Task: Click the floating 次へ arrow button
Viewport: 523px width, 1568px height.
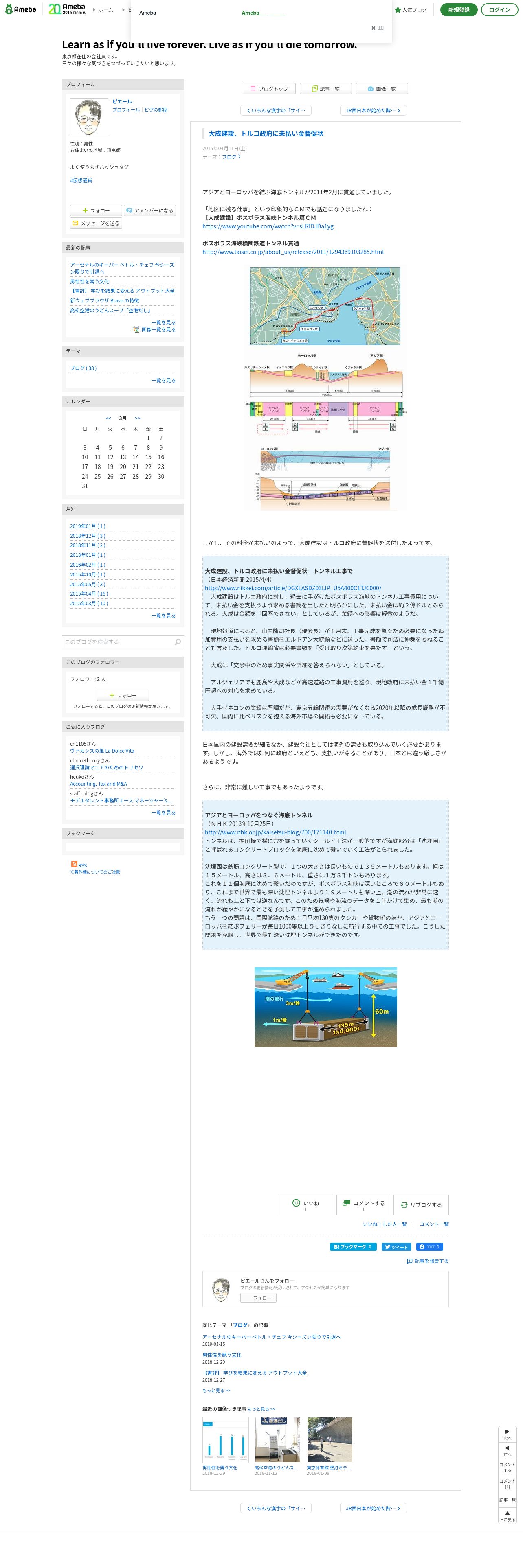Action: pyautogui.click(x=507, y=1434)
